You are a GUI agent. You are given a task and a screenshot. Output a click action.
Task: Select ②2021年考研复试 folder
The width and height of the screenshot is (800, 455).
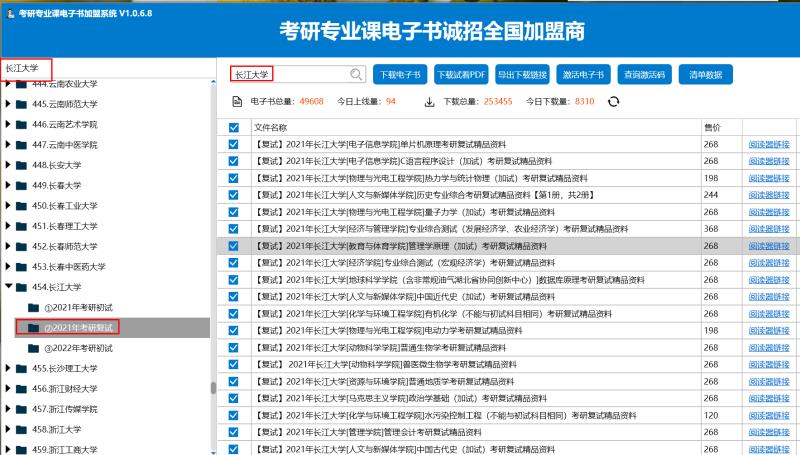point(79,328)
